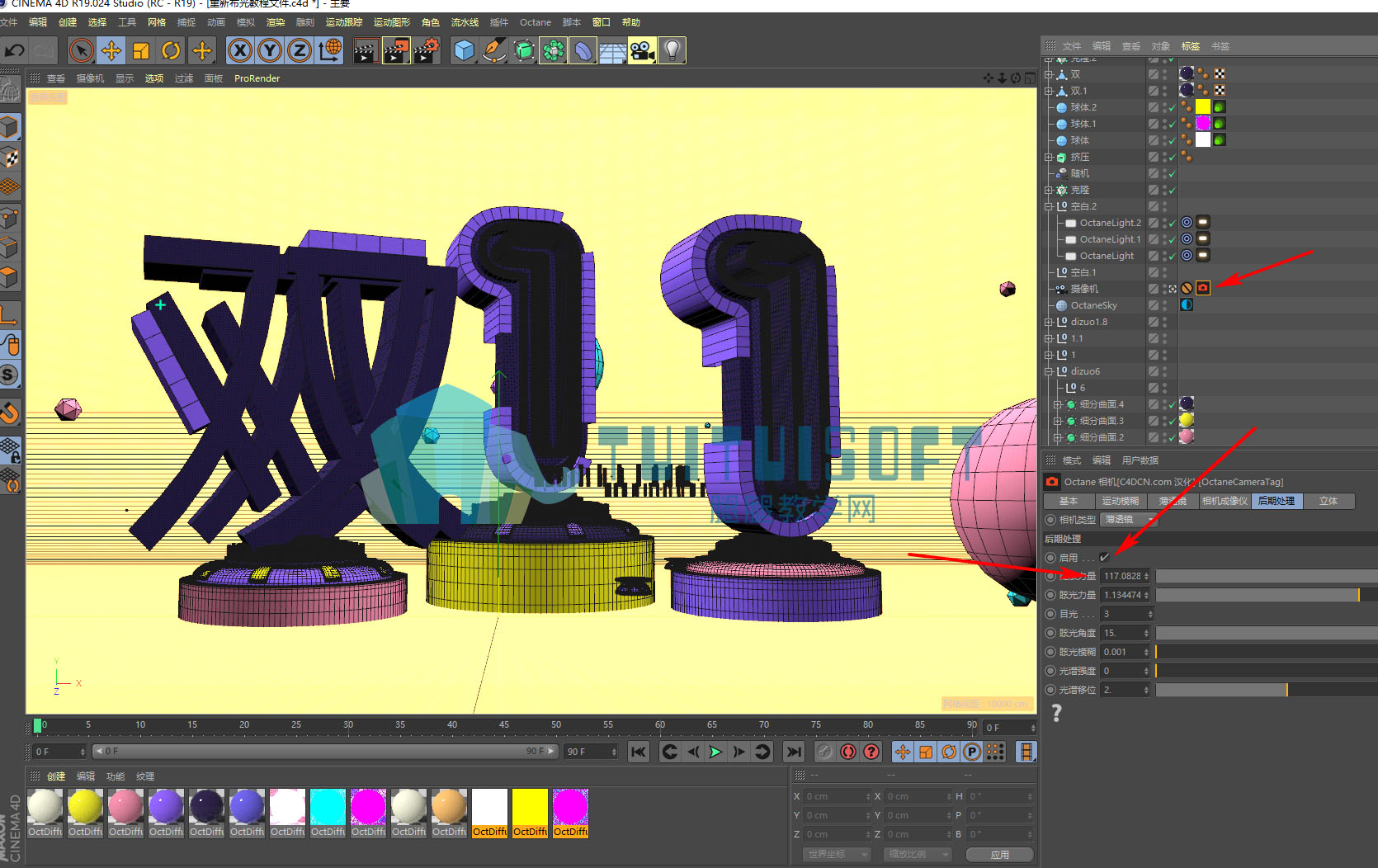Expand the dizuo1.8 group
1378x868 pixels.
point(1049,322)
